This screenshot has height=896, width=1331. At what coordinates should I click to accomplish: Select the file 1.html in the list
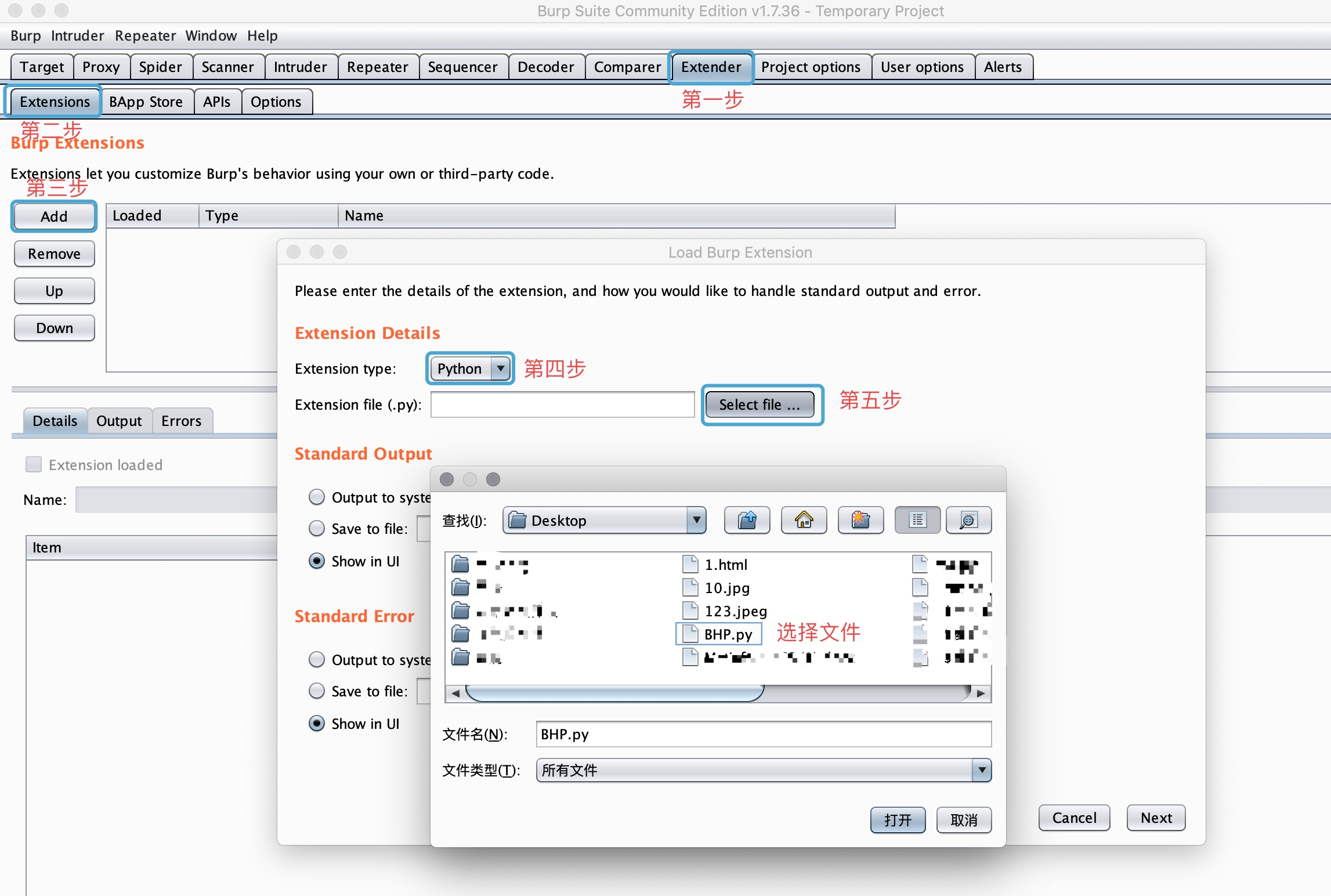(x=715, y=565)
